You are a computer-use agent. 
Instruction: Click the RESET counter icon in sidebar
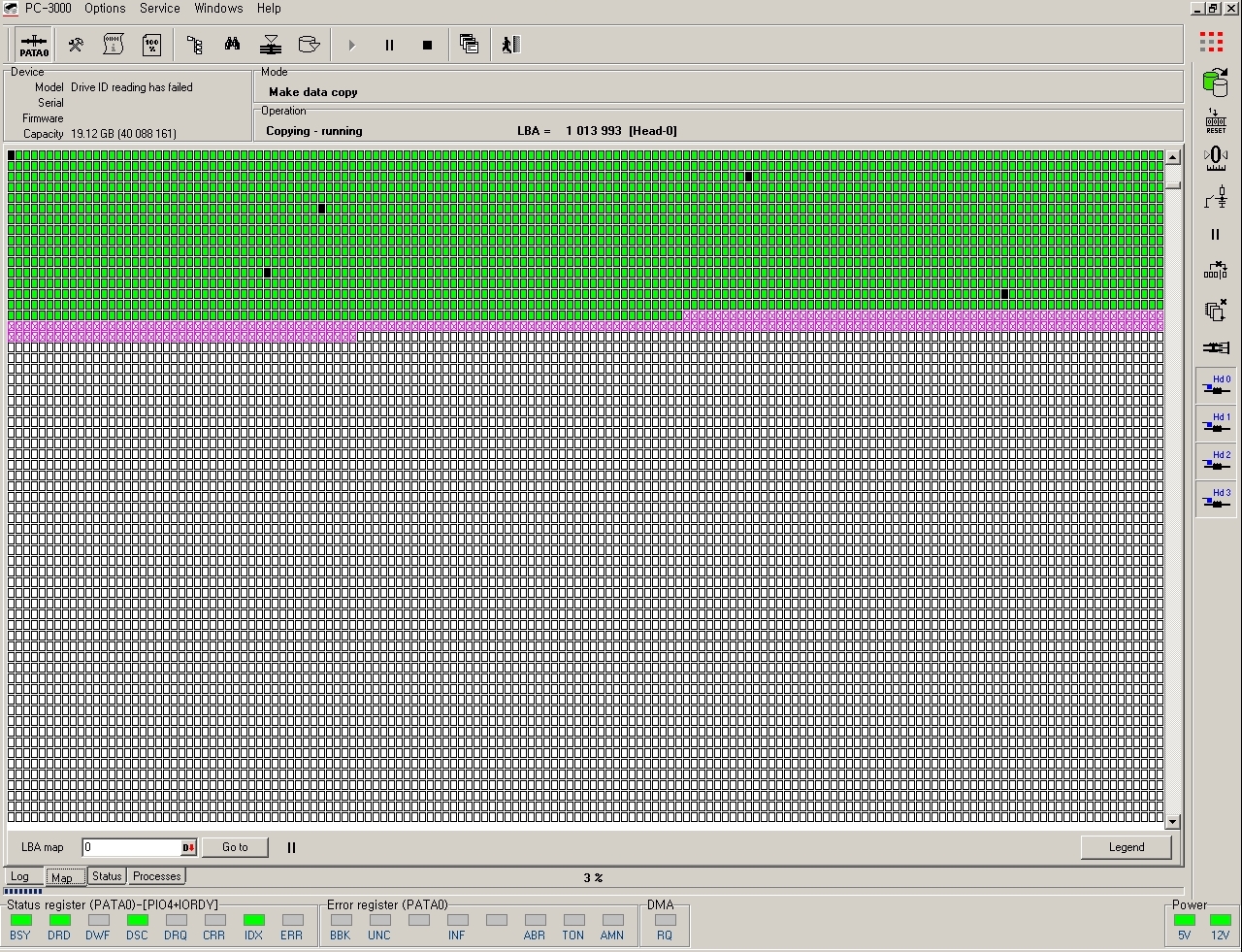coord(1215,120)
